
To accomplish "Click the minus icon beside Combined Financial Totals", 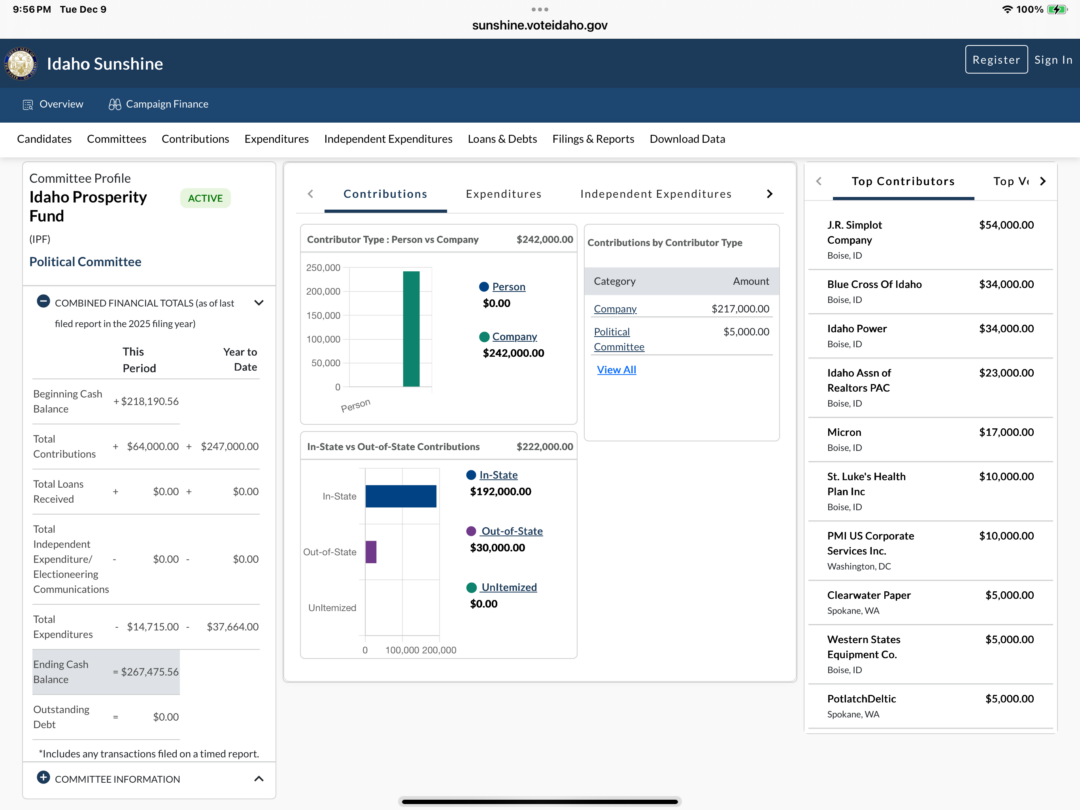I will (x=43, y=301).
